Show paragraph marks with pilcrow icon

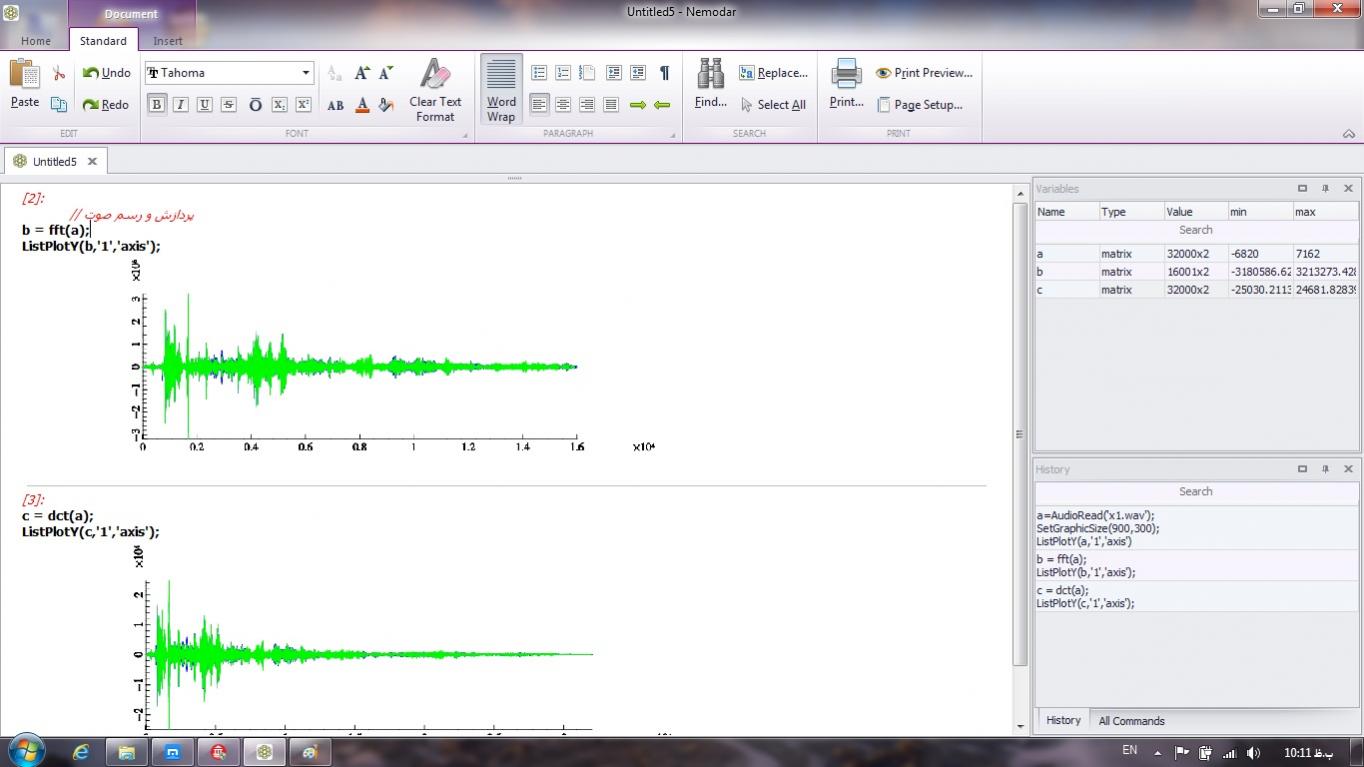(664, 73)
